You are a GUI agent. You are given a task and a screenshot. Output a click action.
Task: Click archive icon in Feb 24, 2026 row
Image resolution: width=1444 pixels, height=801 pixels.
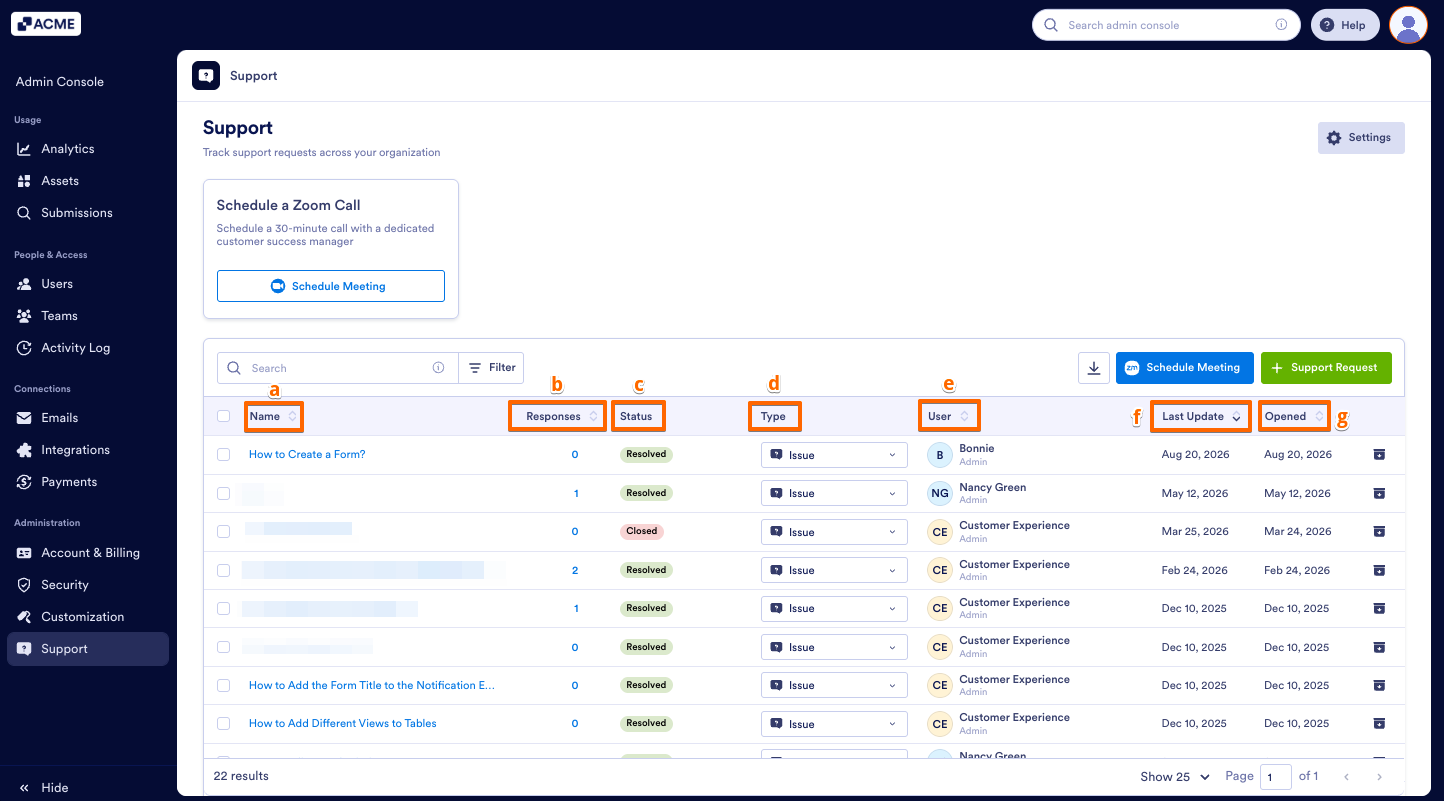click(1379, 570)
